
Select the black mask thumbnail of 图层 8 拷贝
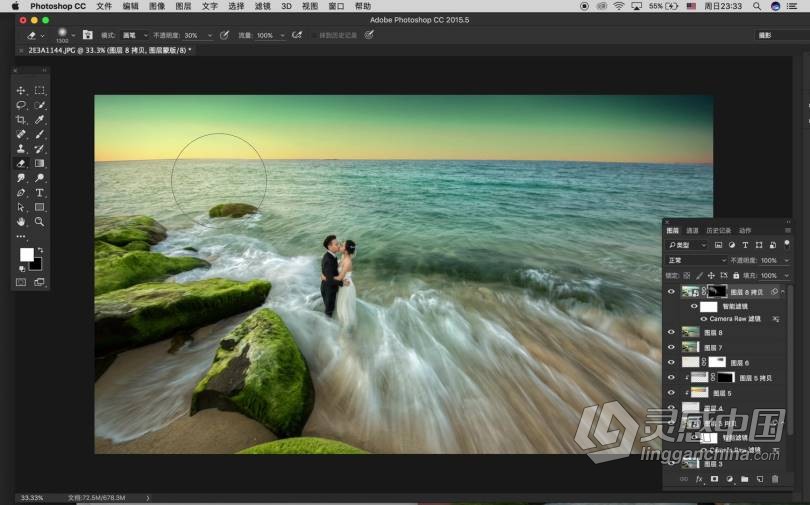tap(716, 291)
